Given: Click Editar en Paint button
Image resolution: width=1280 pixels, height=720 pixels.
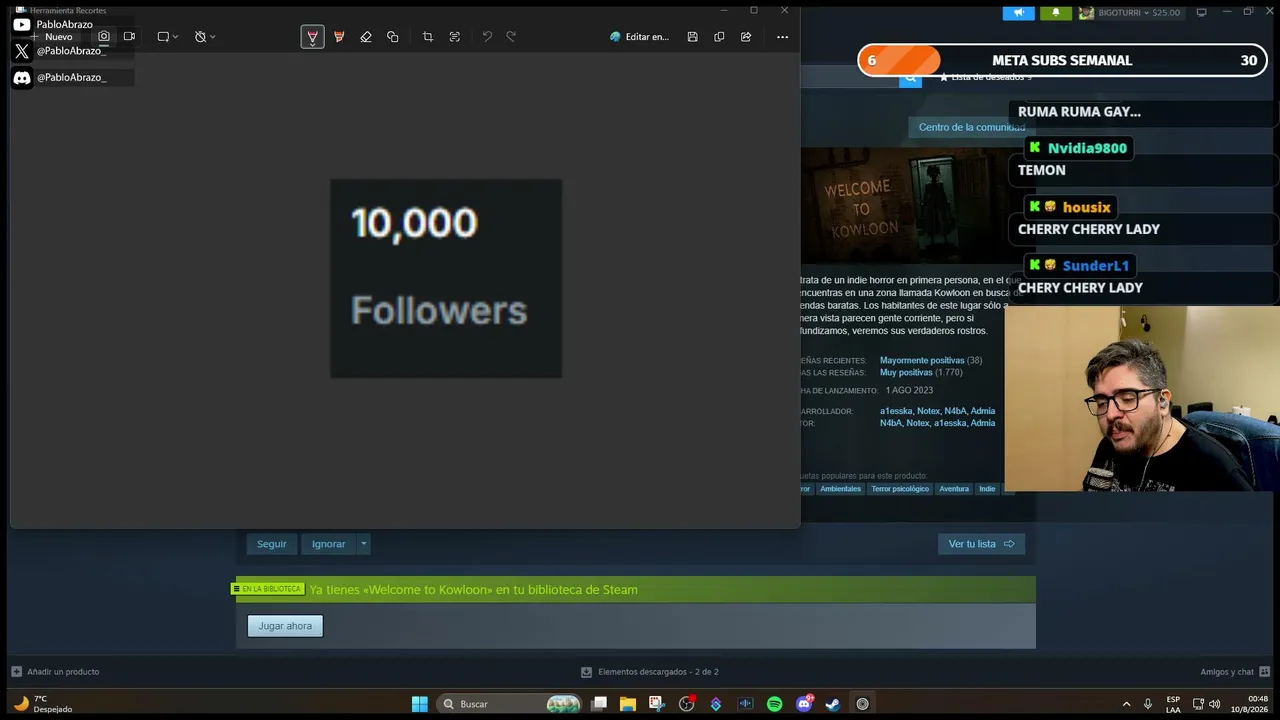Looking at the screenshot, I should (639, 37).
